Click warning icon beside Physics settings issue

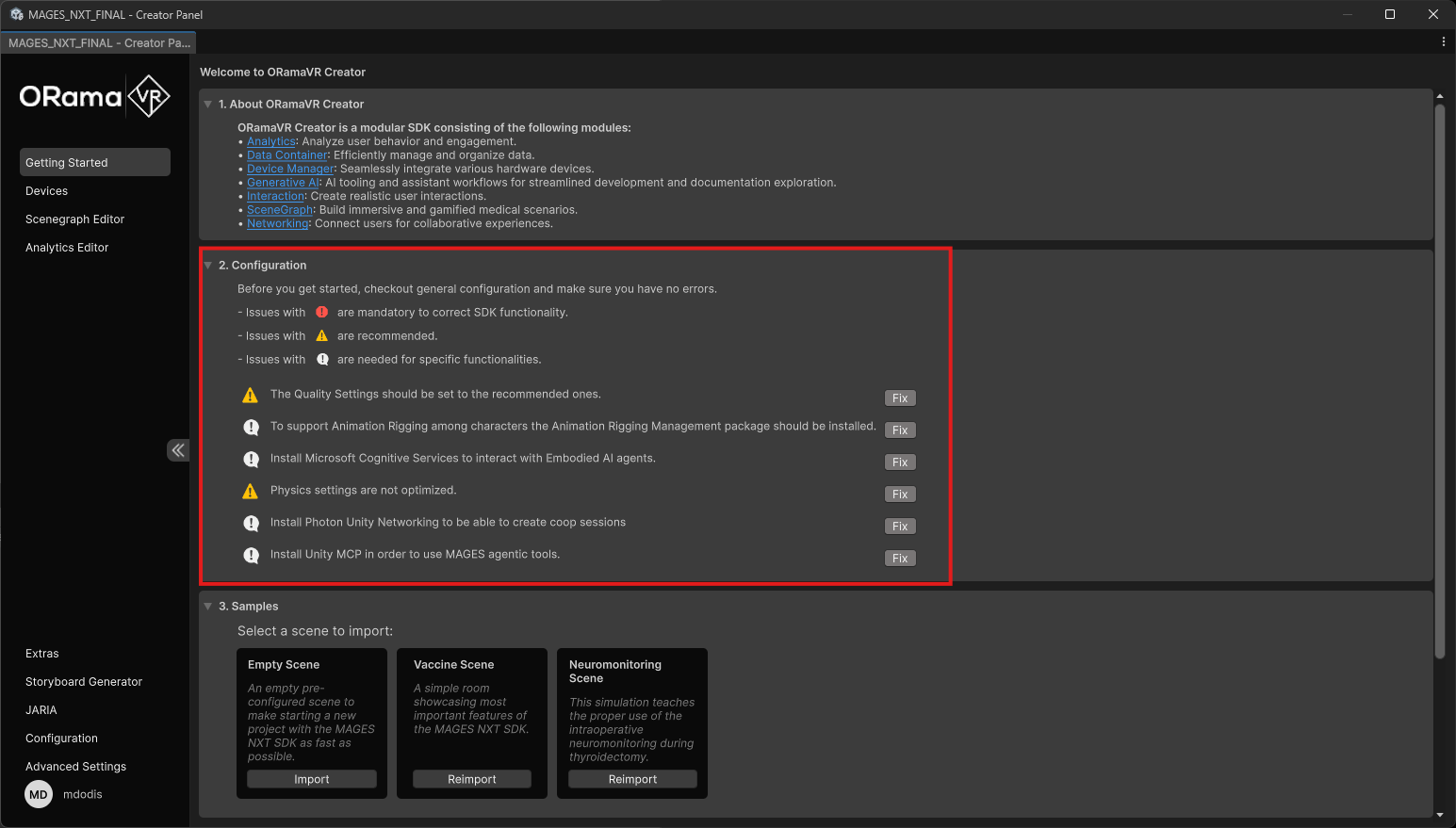tap(250, 492)
